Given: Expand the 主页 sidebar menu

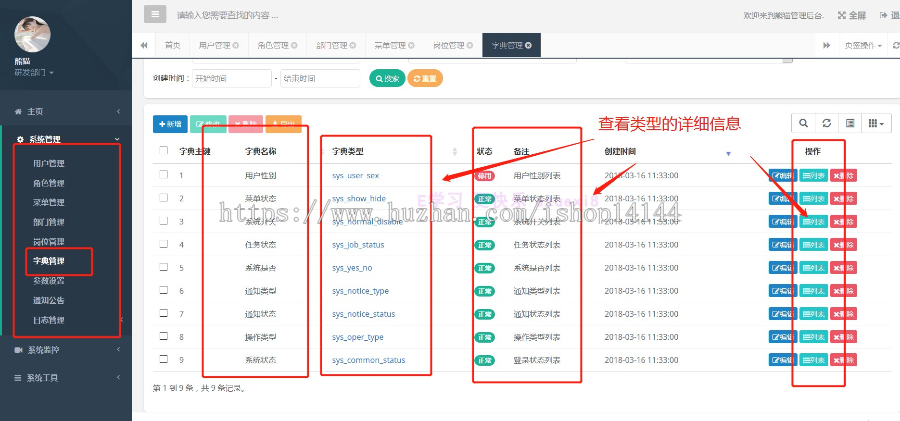Looking at the screenshot, I should click(66, 111).
